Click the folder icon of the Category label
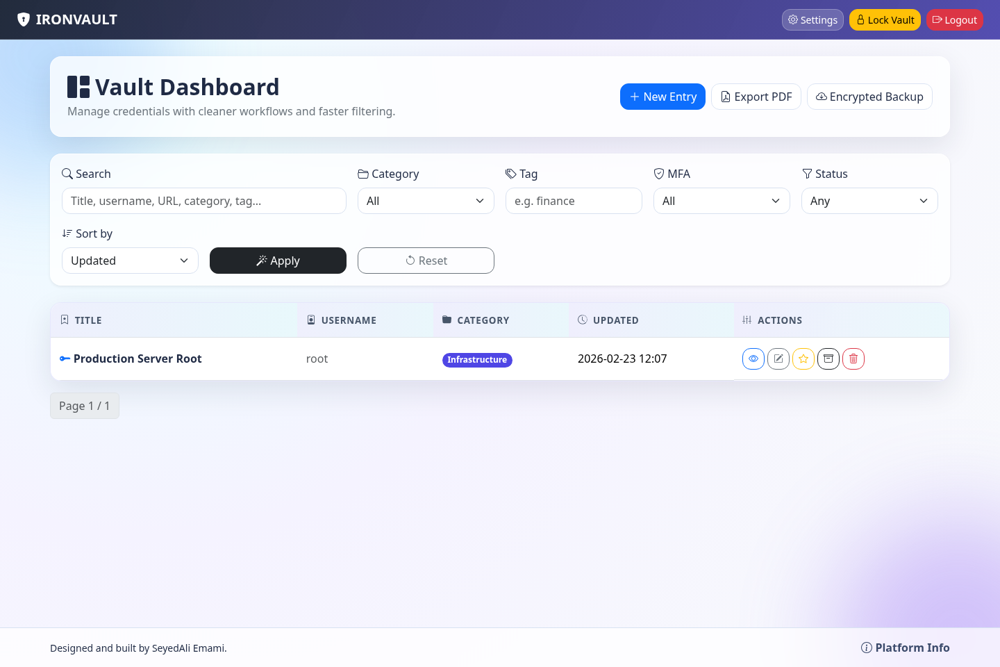 pos(363,174)
